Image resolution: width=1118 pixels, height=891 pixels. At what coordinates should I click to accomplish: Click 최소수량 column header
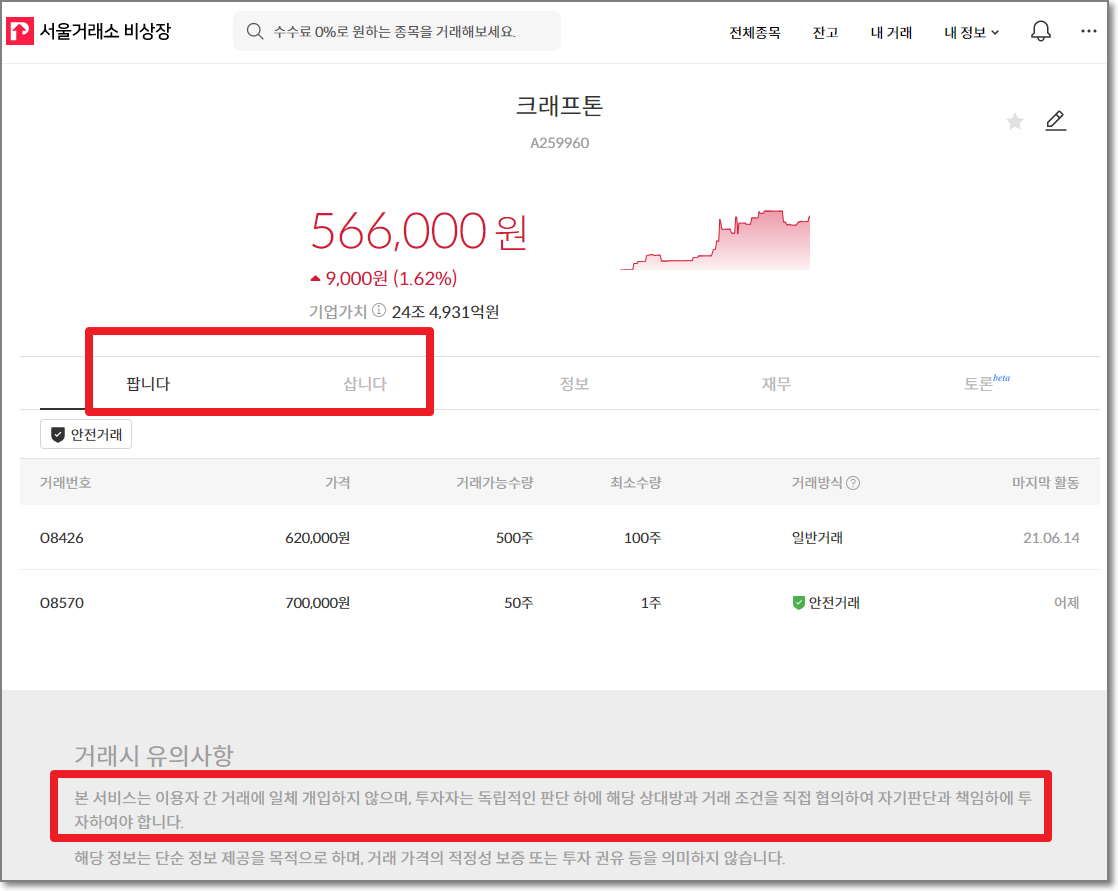[x=635, y=483]
